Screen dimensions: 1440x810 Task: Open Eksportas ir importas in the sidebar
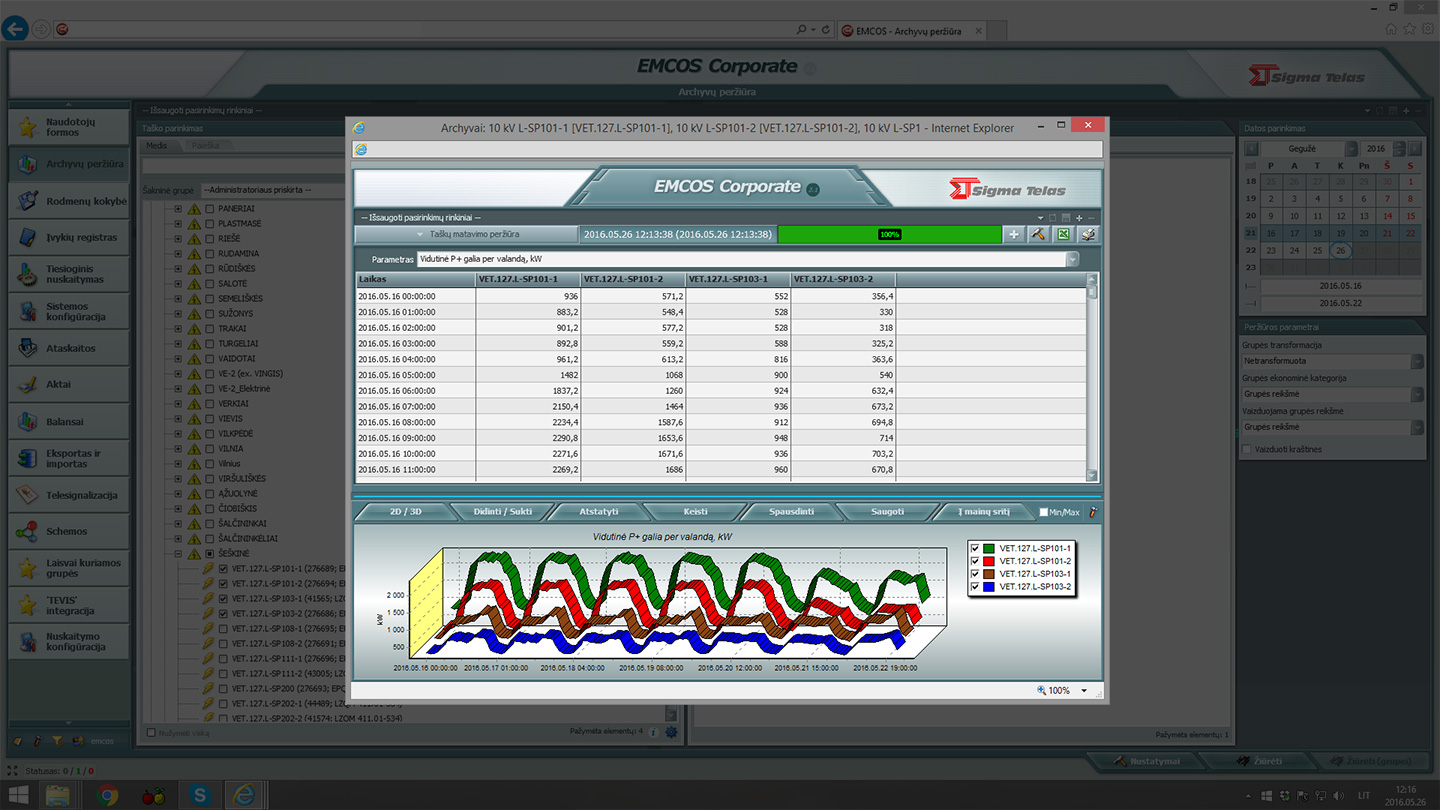pyautogui.click(x=69, y=458)
